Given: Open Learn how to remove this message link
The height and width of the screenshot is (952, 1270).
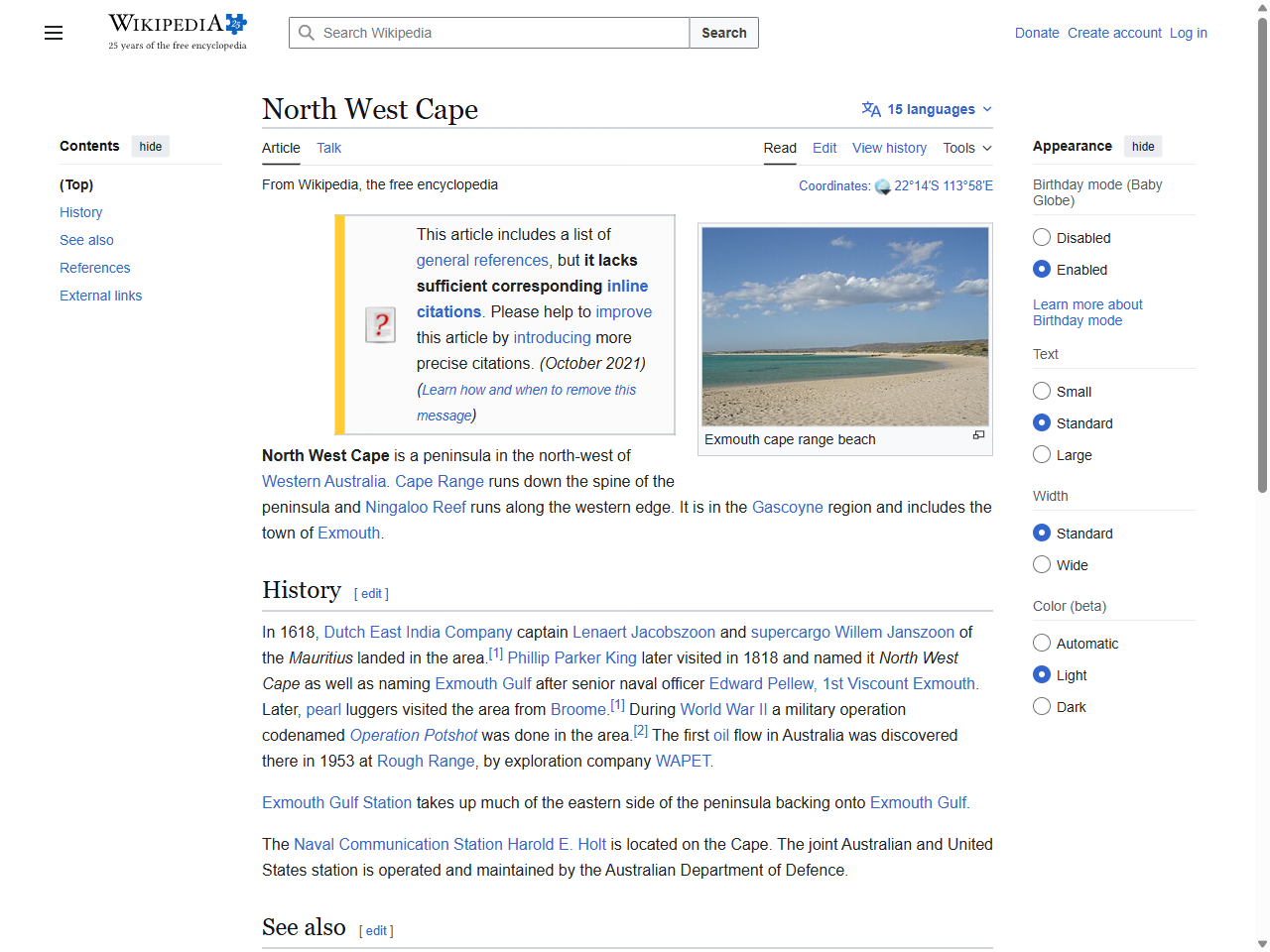Looking at the screenshot, I should click(x=527, y=403).
